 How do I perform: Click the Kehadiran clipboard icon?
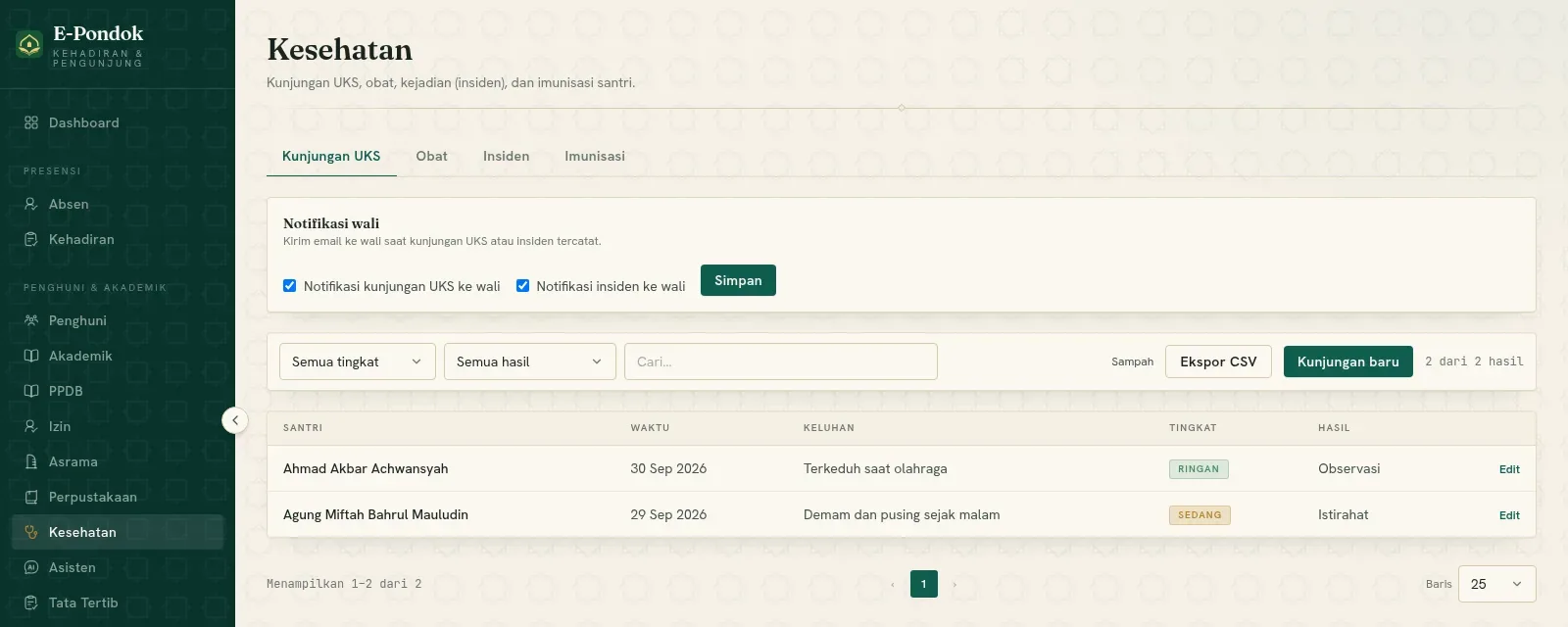click(x=31, y=239)
